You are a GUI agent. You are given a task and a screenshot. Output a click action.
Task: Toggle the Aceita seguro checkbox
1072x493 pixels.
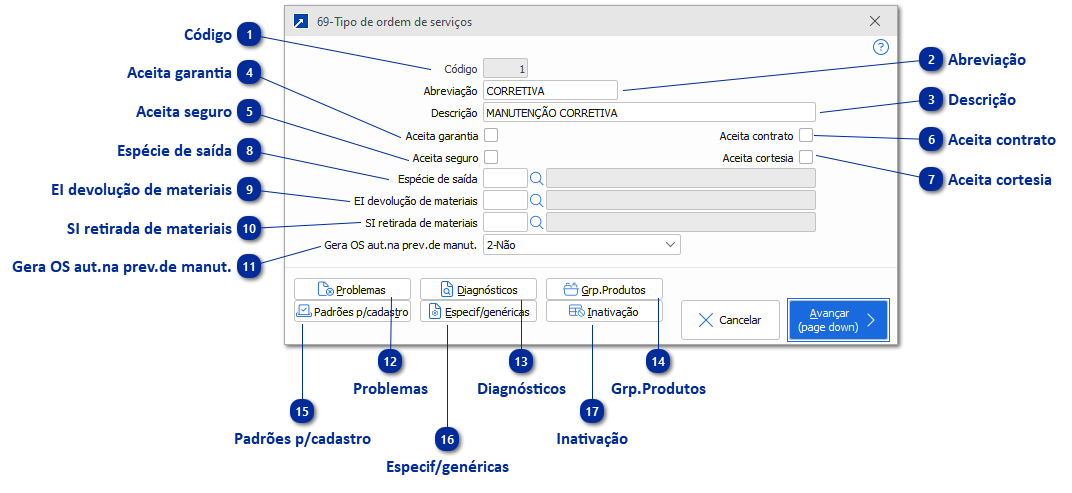(x=491, y=157)
